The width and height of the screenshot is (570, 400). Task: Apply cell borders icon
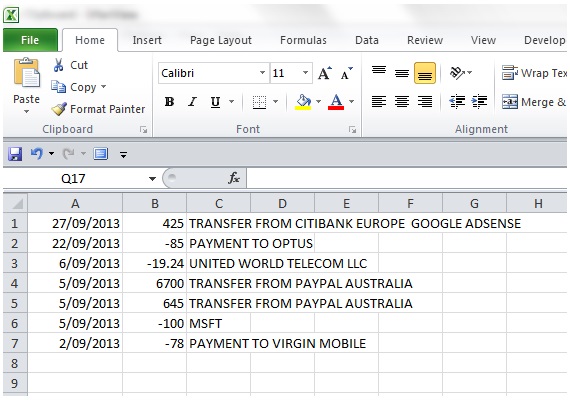click(260, 102)
